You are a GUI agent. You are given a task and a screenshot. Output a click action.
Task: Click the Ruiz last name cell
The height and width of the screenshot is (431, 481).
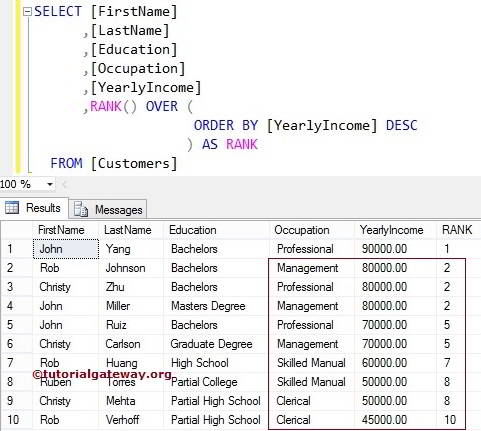tap(131, 325)
